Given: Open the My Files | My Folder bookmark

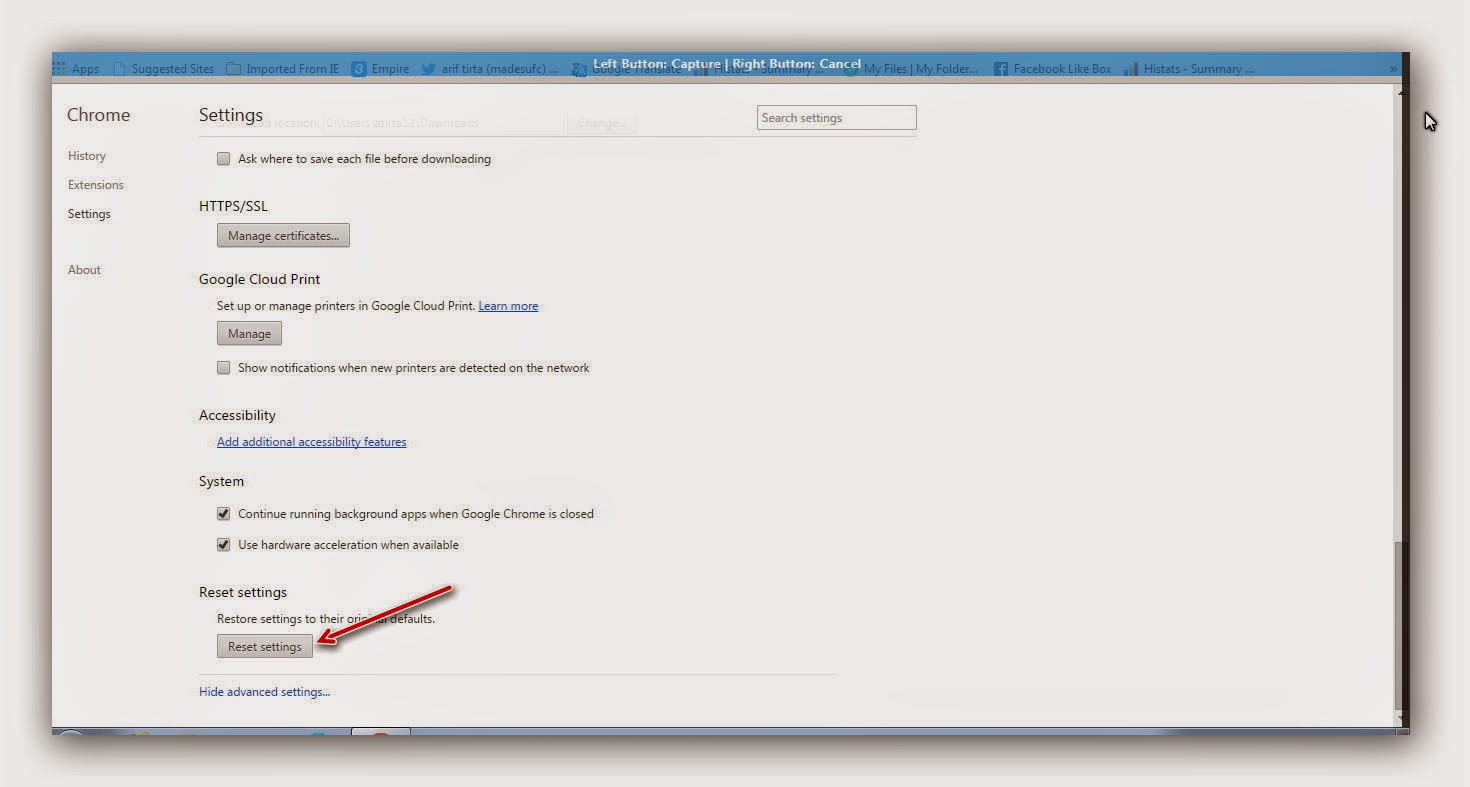Looking at the screenshot, I should (910, 69).
